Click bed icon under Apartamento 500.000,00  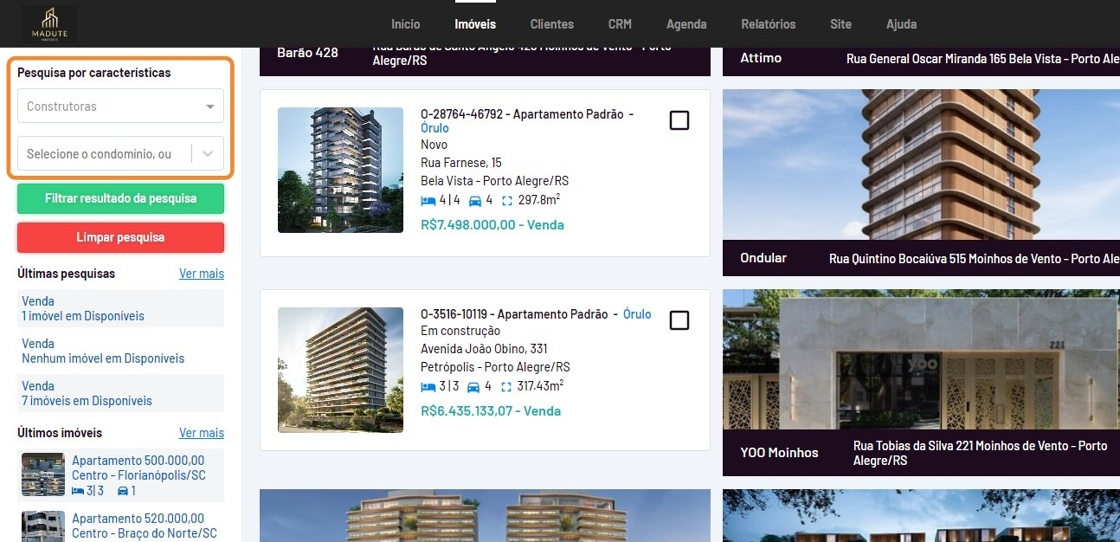click(78, 491)
